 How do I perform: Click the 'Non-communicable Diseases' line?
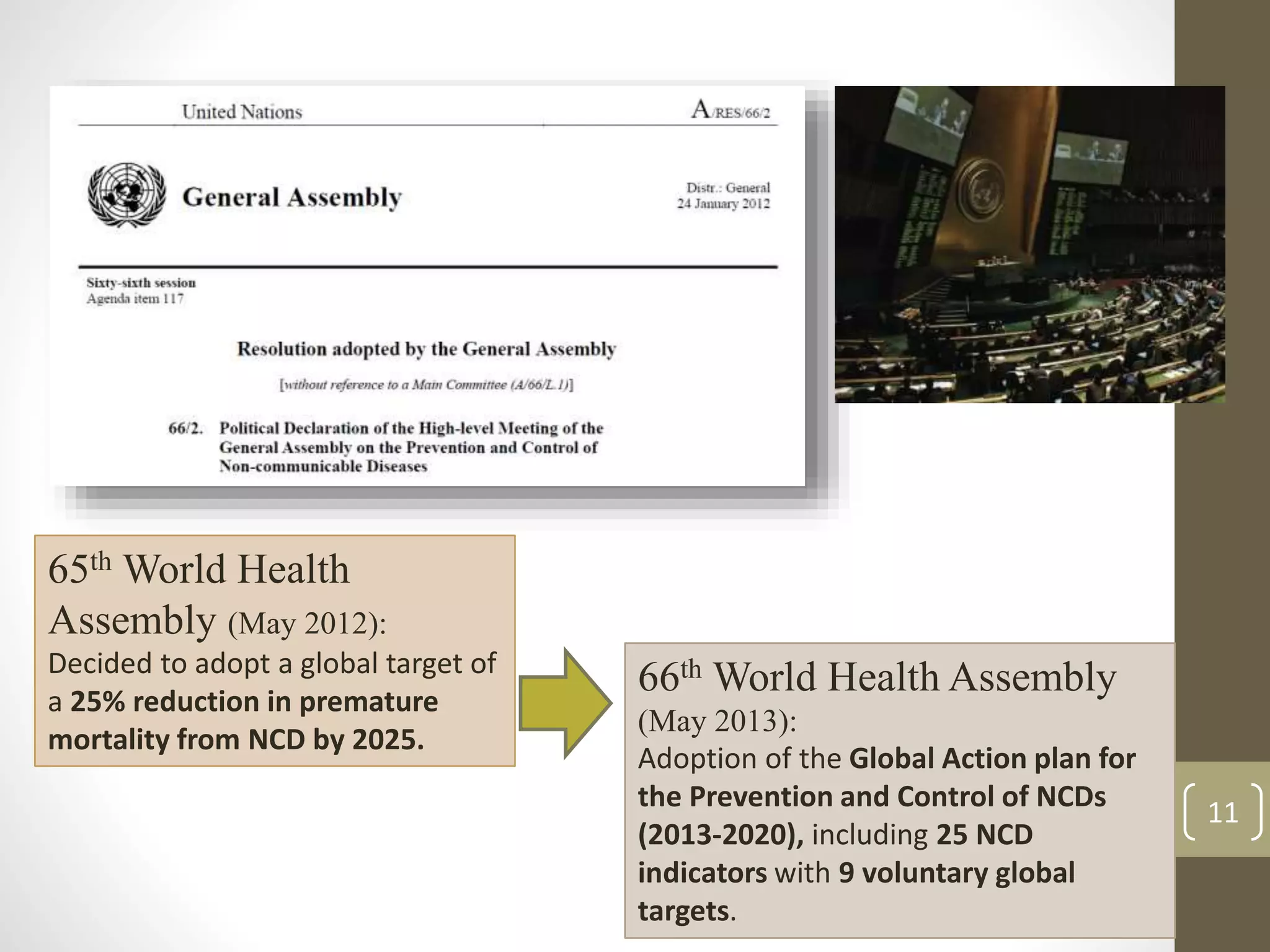click(323, 466)
